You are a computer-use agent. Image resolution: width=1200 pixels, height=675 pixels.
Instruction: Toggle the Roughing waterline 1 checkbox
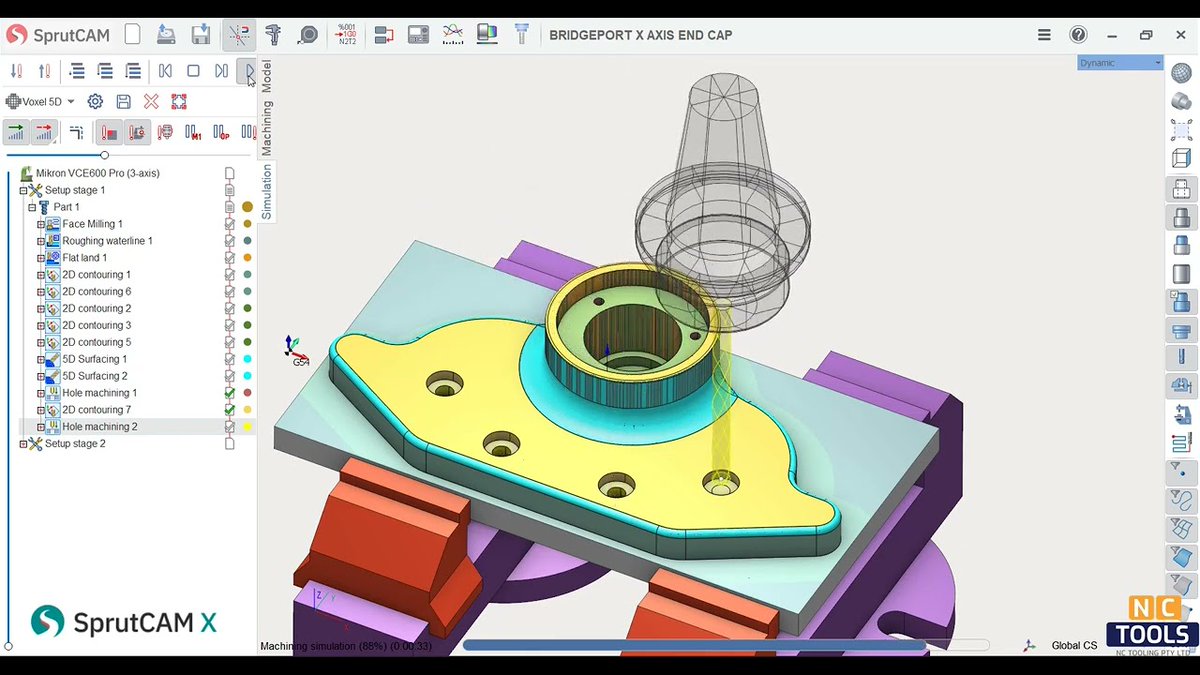[x=230, y=241]
